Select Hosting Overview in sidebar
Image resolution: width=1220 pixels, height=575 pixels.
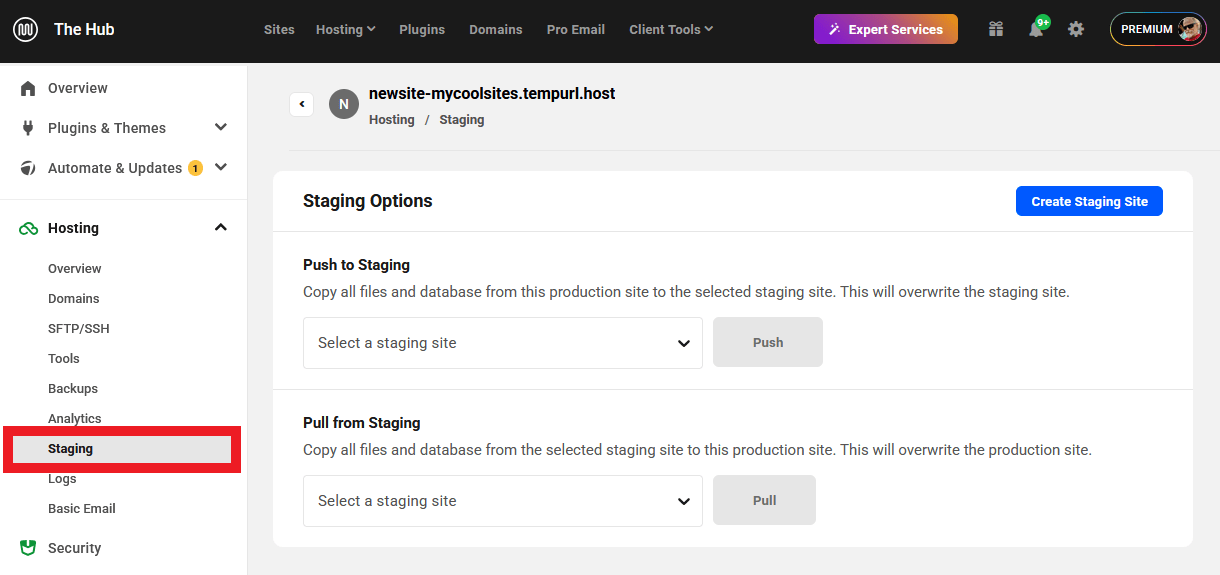pos(75,268)
